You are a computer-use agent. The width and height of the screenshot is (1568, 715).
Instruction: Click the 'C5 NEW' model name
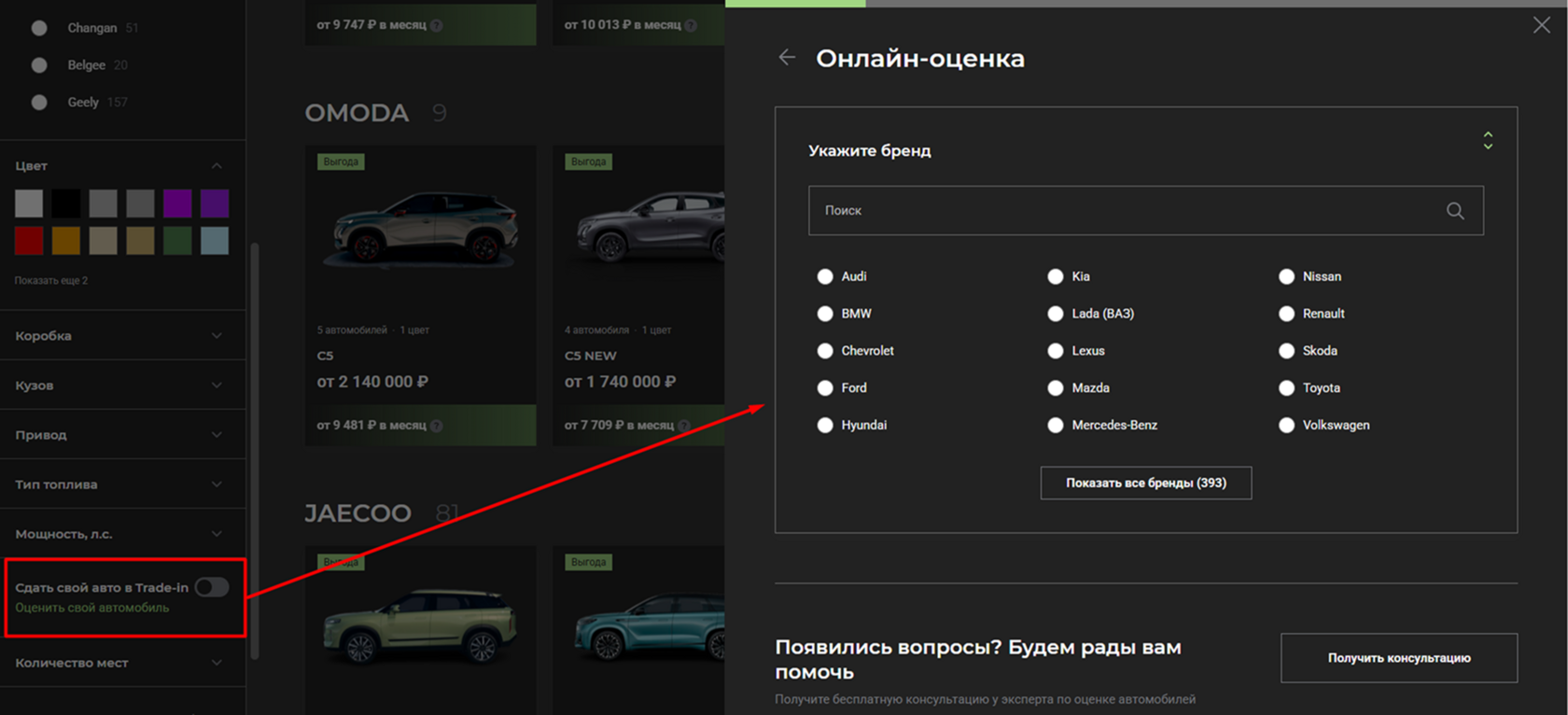pos(590,356)
